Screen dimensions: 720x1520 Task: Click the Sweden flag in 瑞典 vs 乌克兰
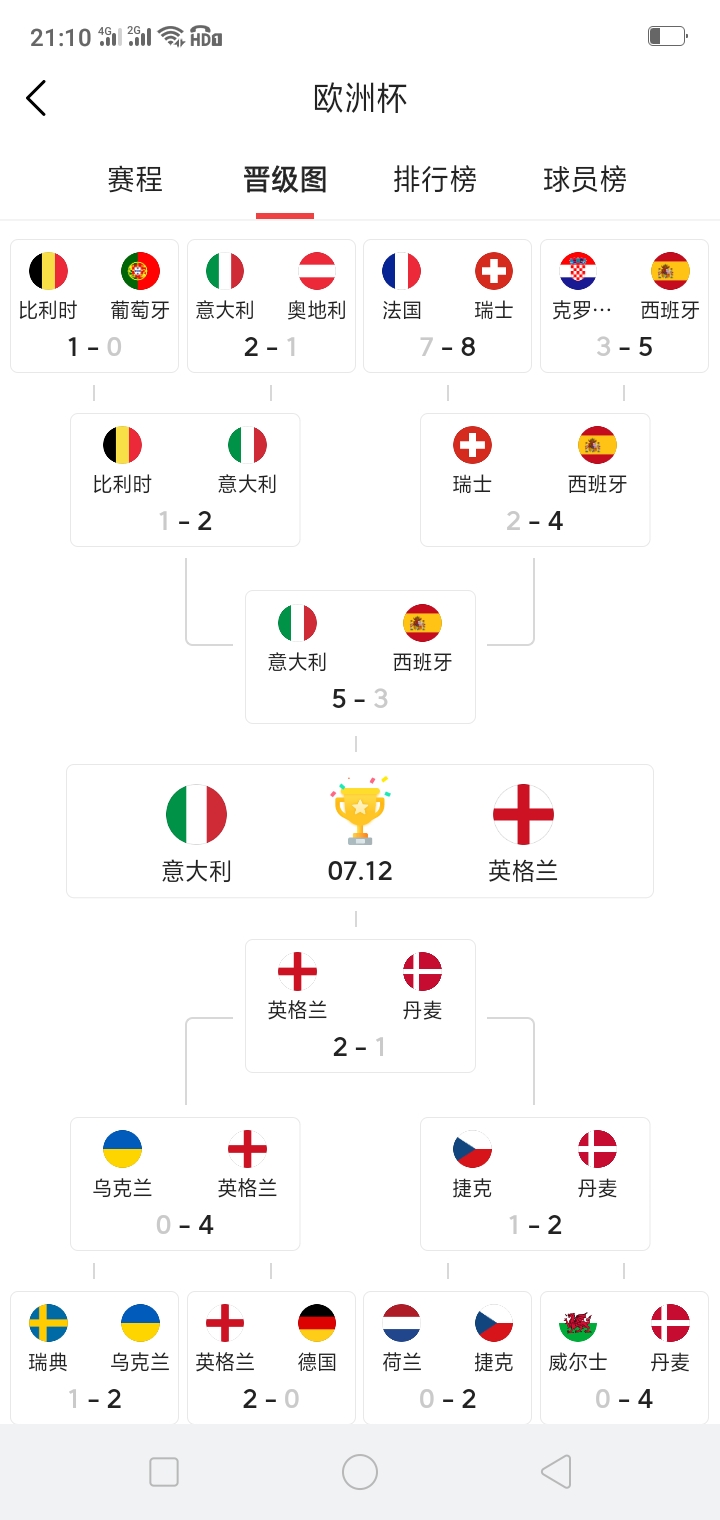pyautogui.click(x=48, y=1323)
